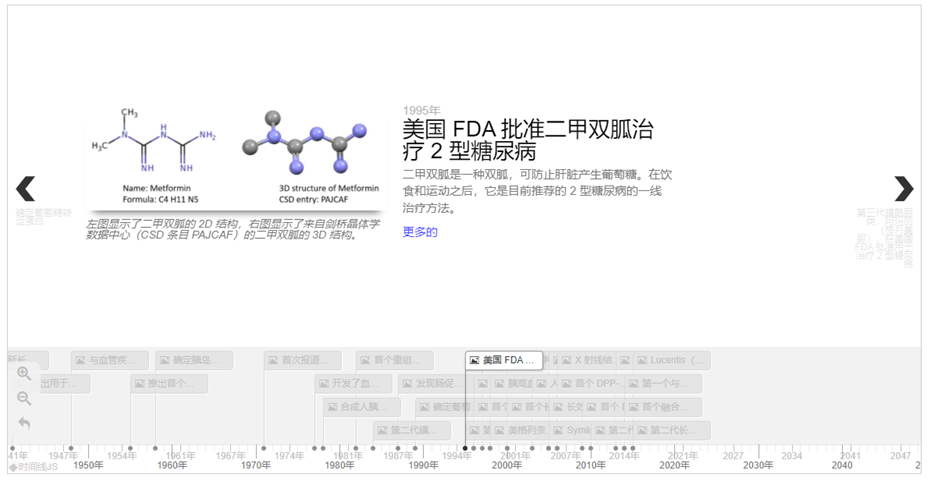Viewport: 931px width, 481px height.
Task: Select the 第一个与... timeline marker
Action: pyautogui.click(x=663, y=384)
